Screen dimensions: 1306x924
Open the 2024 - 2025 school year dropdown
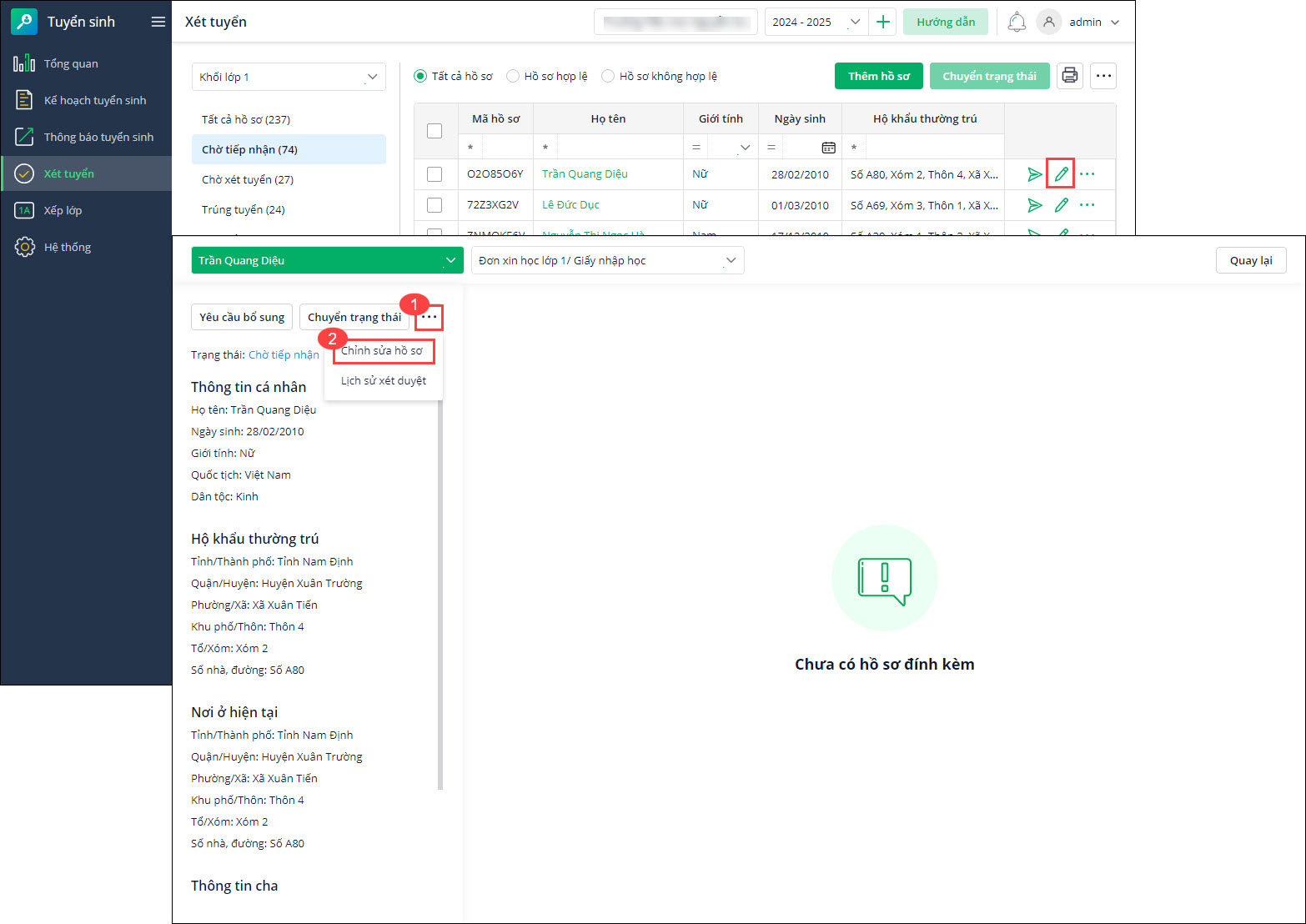tap(816, 22)
